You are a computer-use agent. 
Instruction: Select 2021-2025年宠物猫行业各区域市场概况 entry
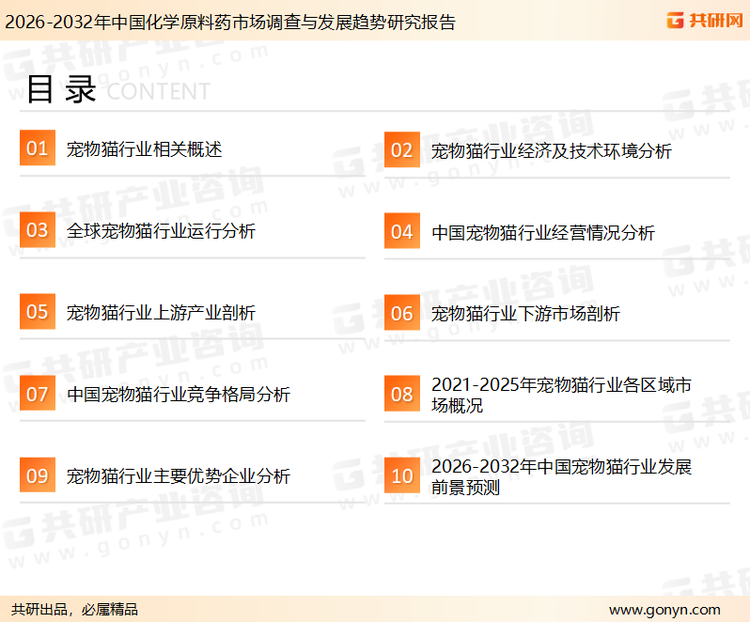(x=561, y=395)
